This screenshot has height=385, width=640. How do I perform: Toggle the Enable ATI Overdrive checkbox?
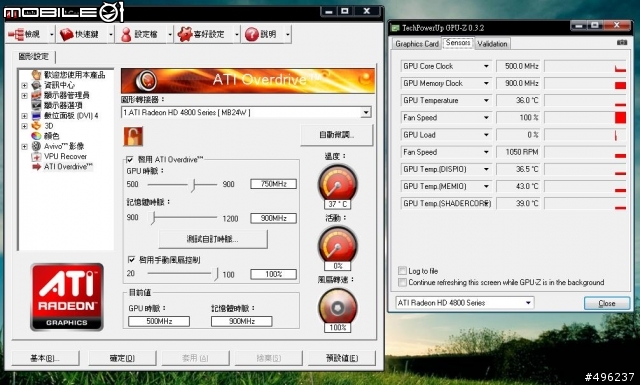click(x=130, y=159)
